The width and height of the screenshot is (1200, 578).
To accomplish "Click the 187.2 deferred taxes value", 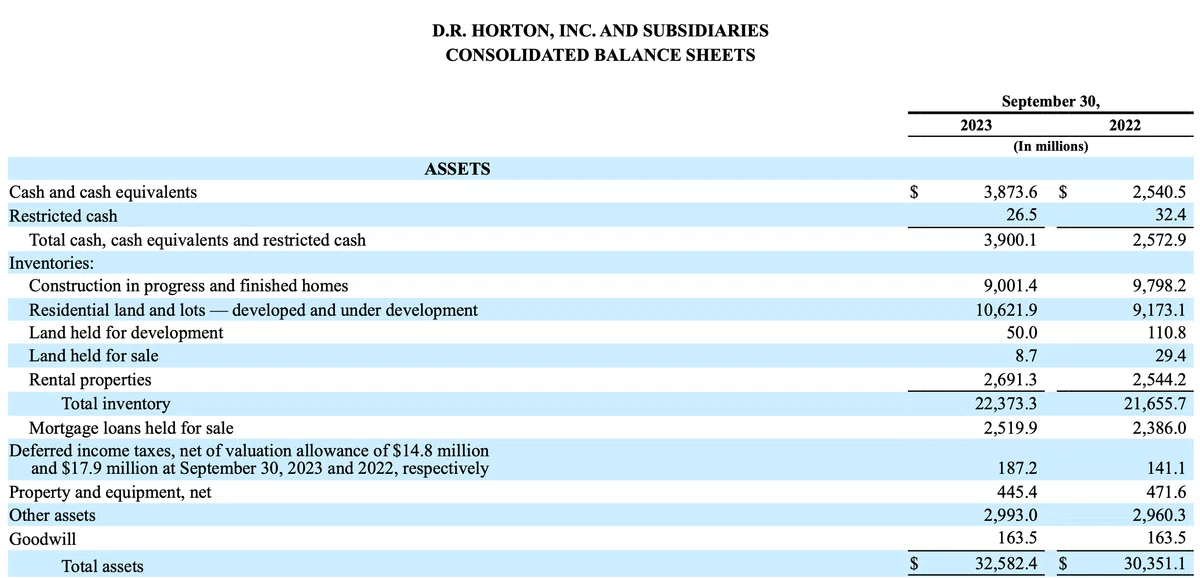I will 1017,468.
